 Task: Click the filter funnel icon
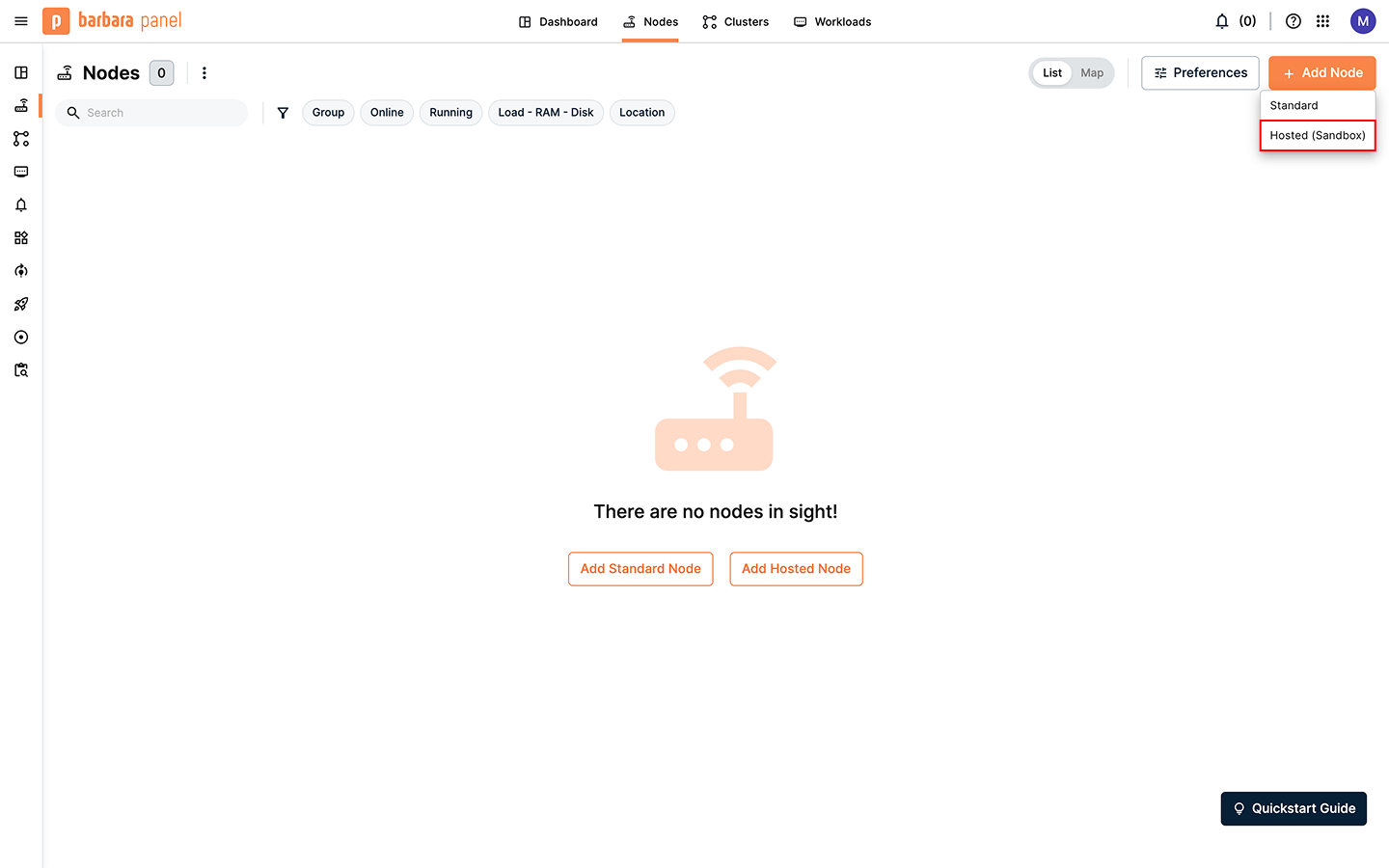pyautogui.click(x=283, y=113)
